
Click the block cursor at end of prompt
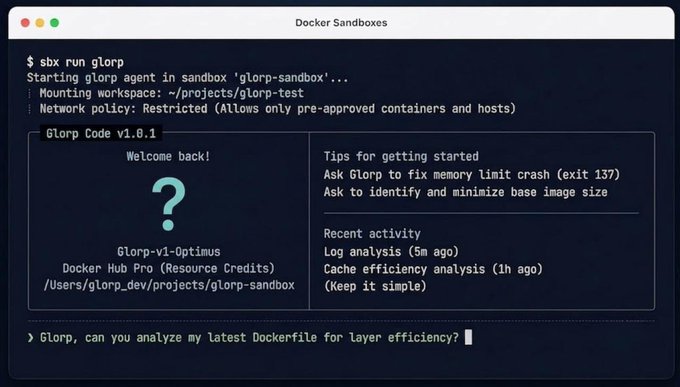tap(468, 338)
